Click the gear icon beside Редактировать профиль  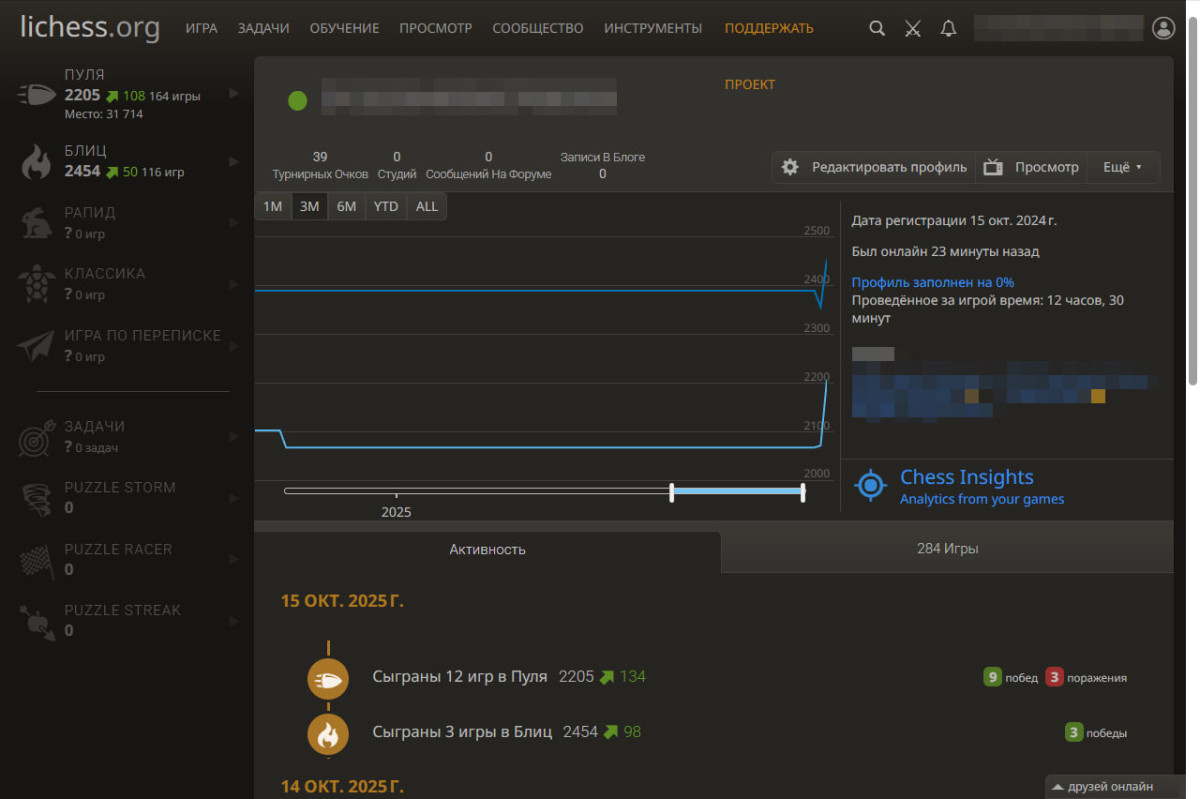(x=790, y=168)
